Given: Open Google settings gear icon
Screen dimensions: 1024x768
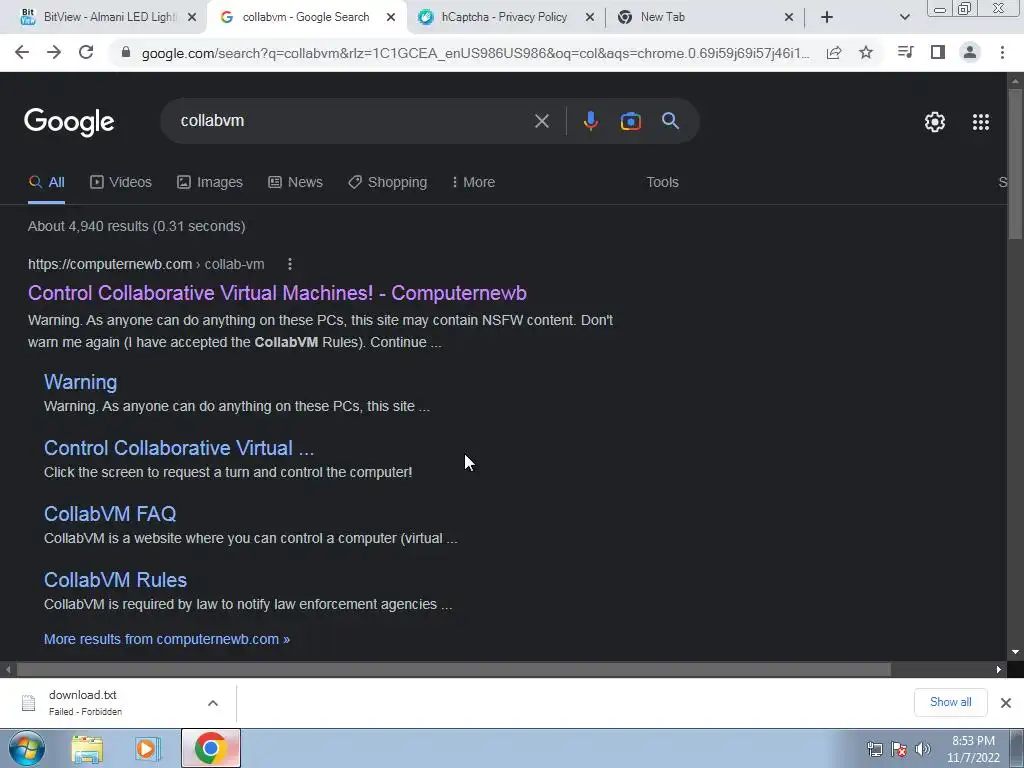Looking at the screenshot, I should [x=935, y=121].
